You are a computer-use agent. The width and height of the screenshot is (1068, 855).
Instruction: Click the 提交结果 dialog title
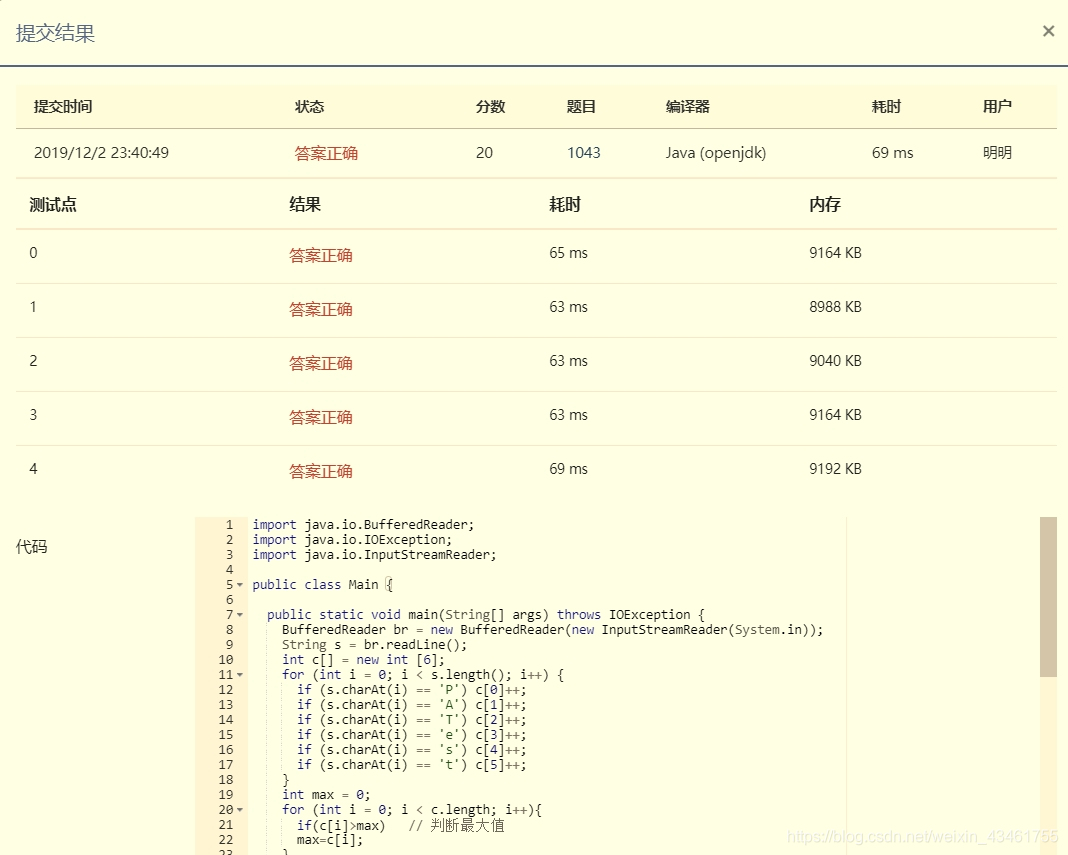[x=55, y=33]
